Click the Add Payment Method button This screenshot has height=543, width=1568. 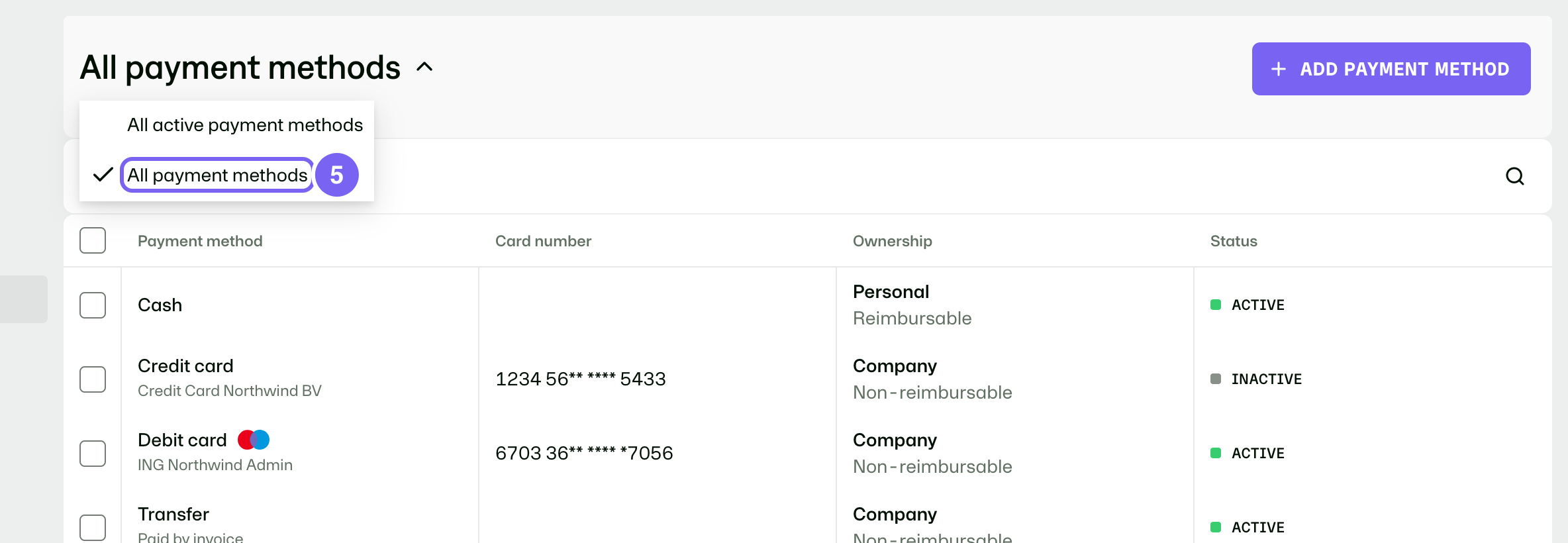tap(1391, 69)
